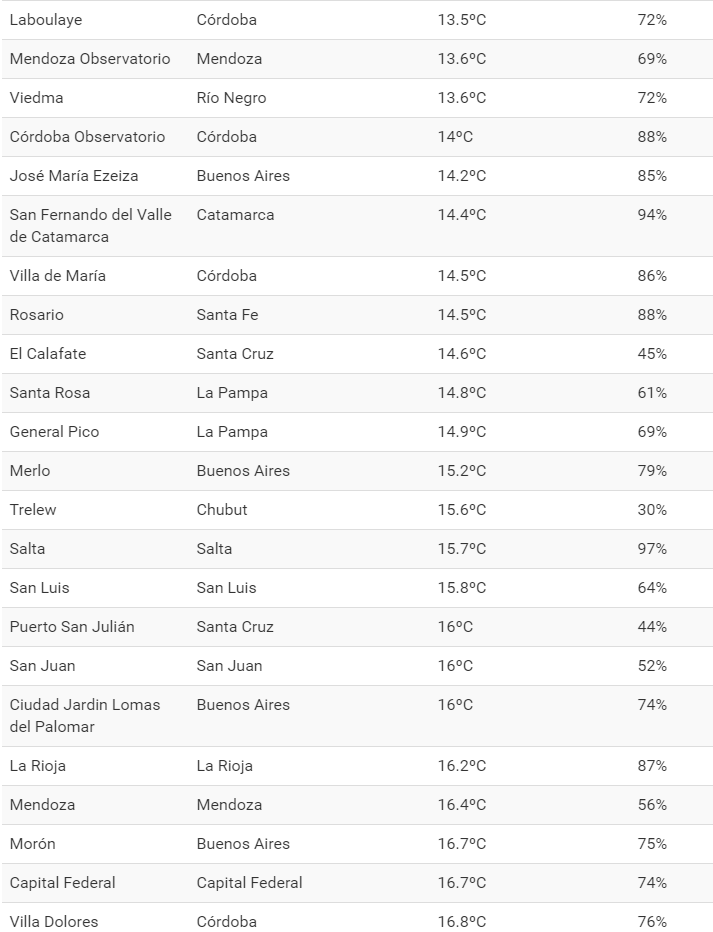This screenshot has height=932, width=713.
Task: Select José María Ezeiza station
Action: 74,176
